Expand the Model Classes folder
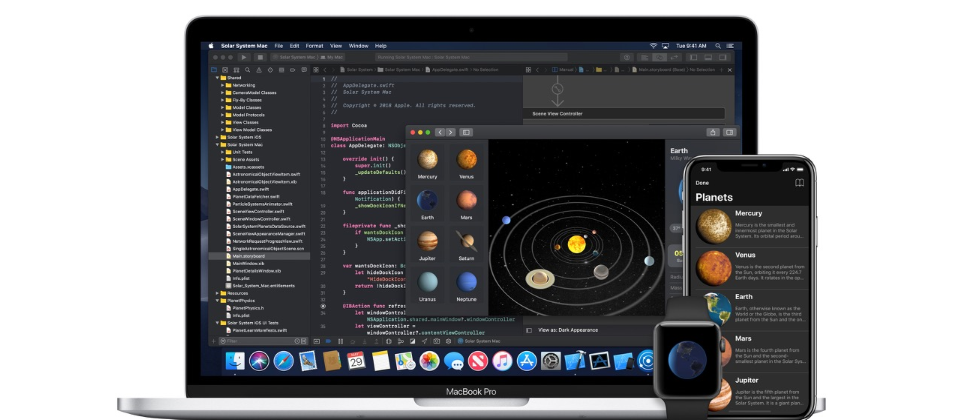The width and height of the screenshot is (960, 420). [223, 107]
